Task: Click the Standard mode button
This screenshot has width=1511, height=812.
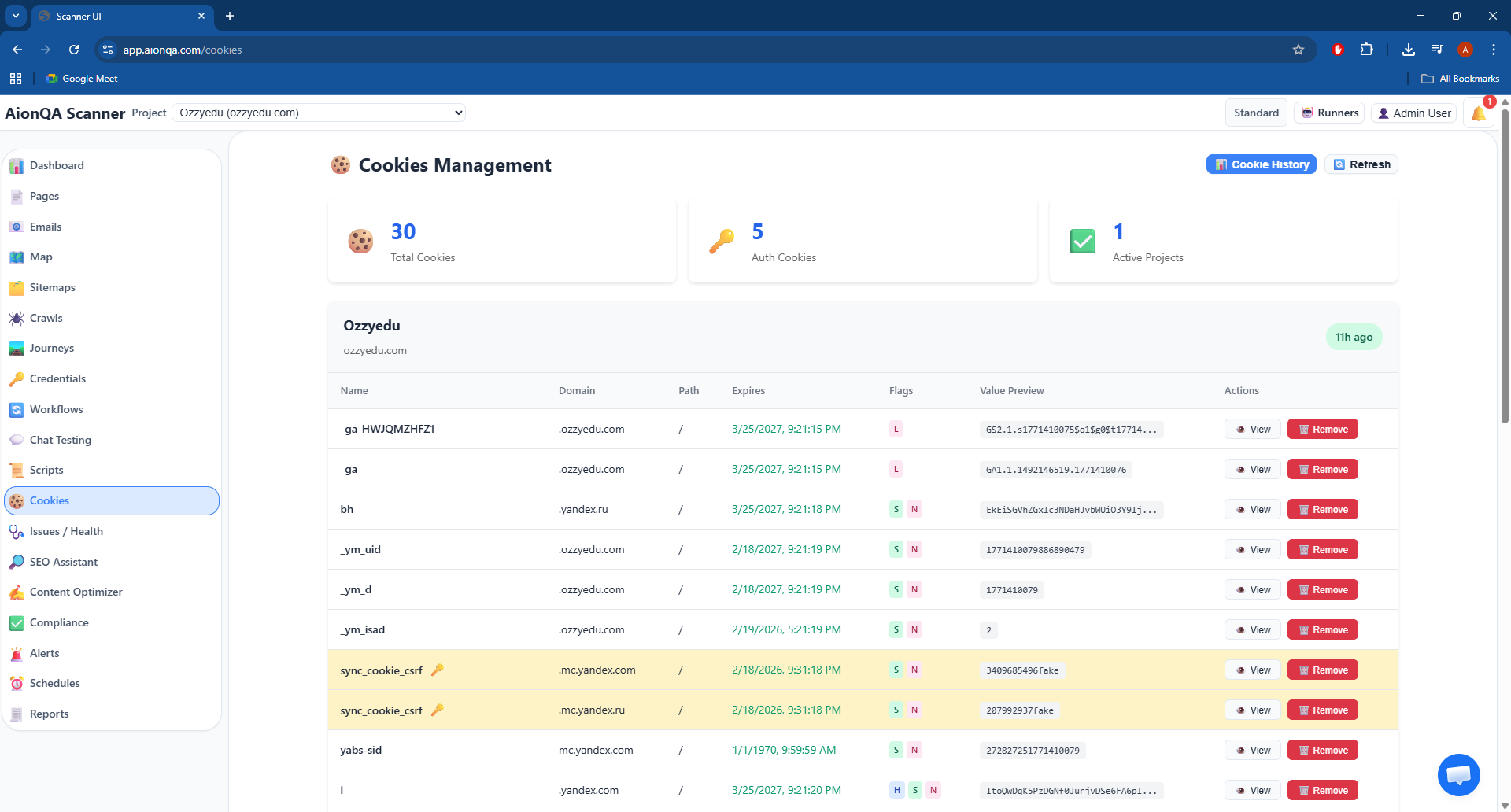Action: 1256,113
